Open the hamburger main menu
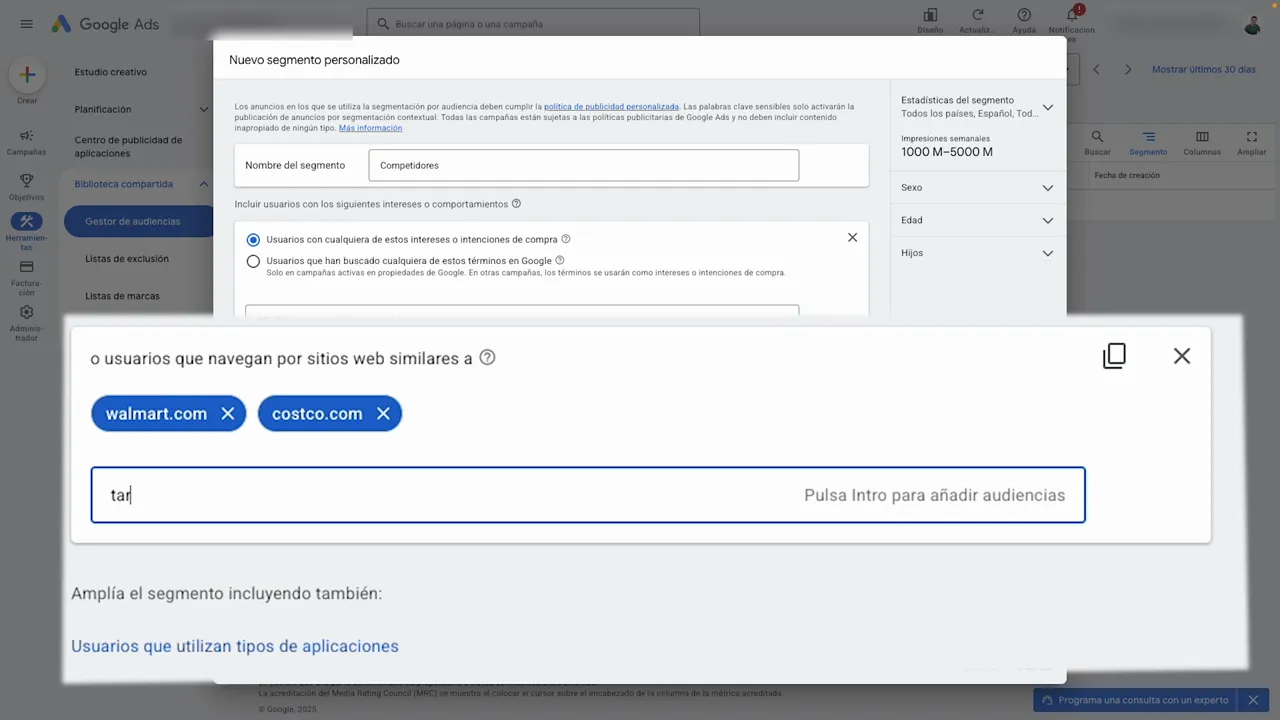The height and width of the screenshot is (720, 1280). [27, 24]
